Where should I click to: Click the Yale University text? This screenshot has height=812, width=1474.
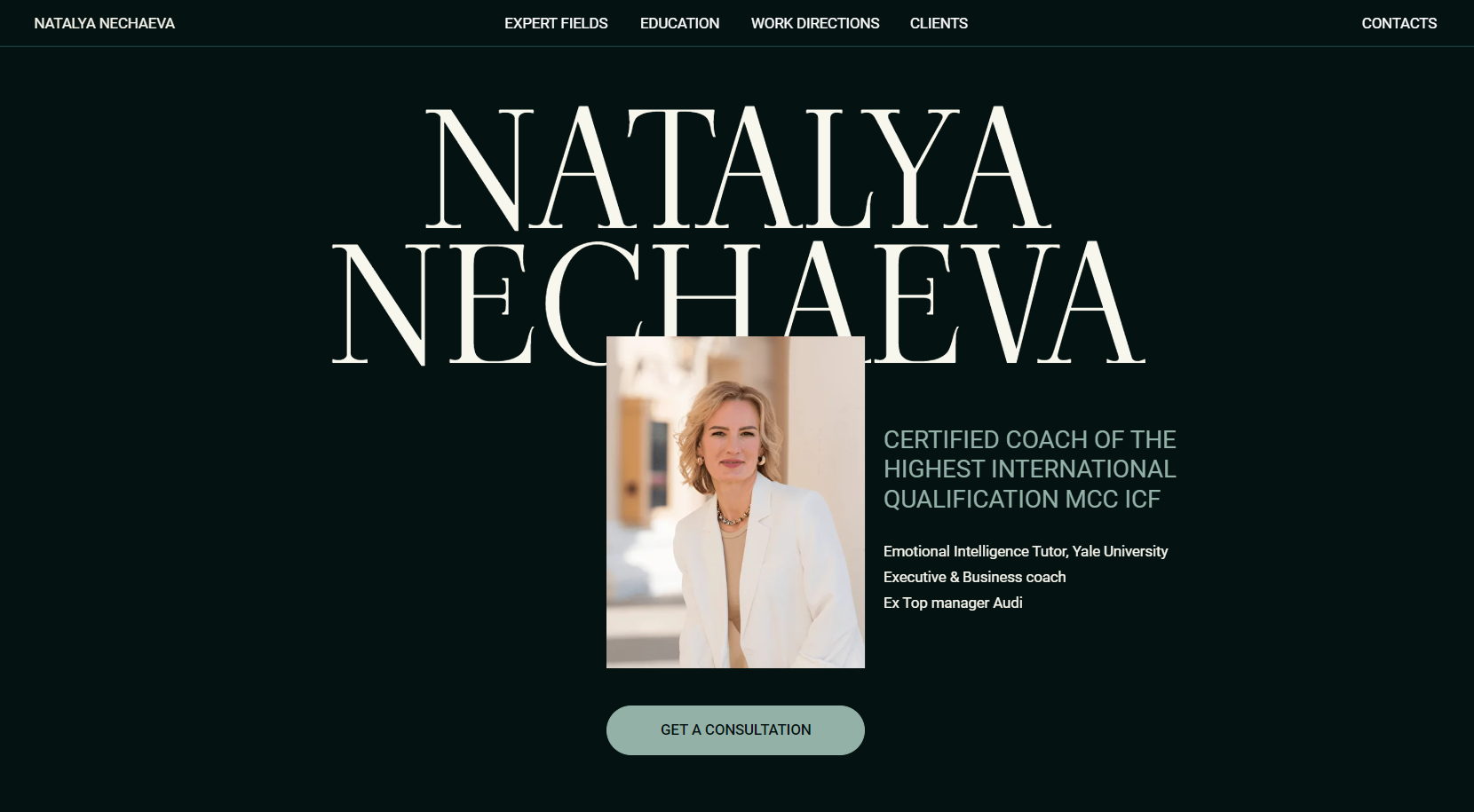[x=1120, y=551]
